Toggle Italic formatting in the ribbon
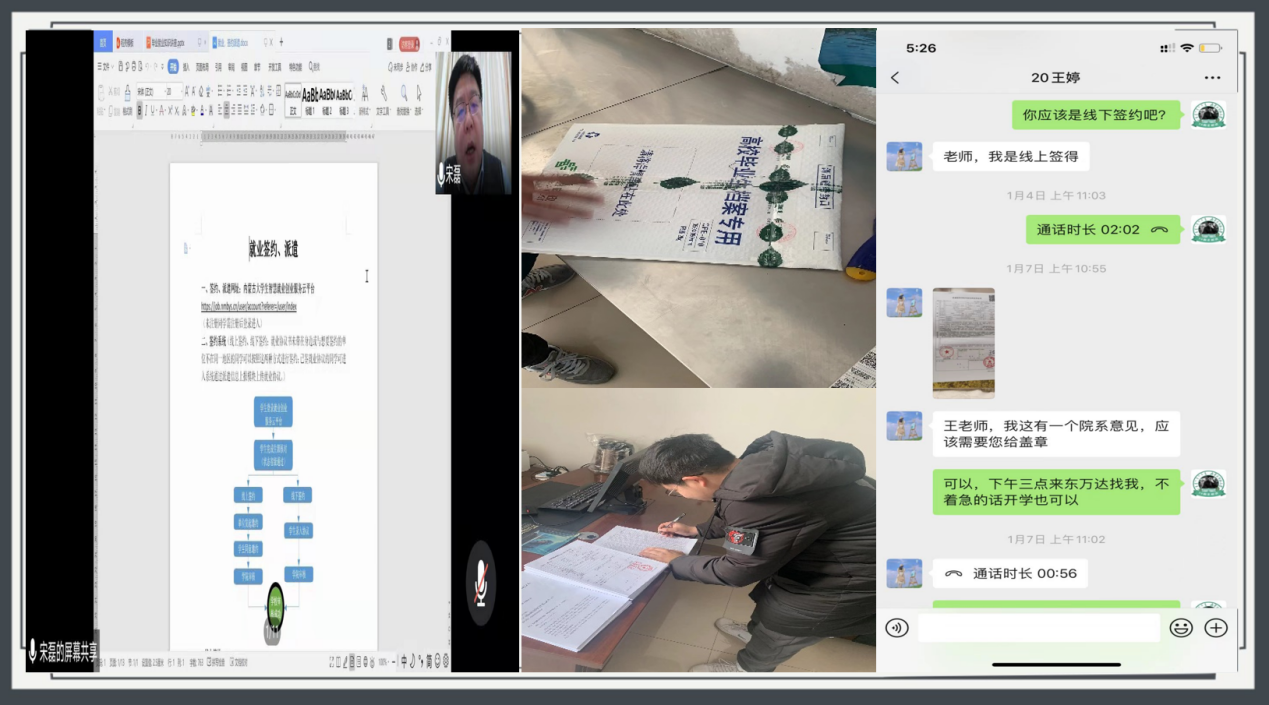 [148, 110]
